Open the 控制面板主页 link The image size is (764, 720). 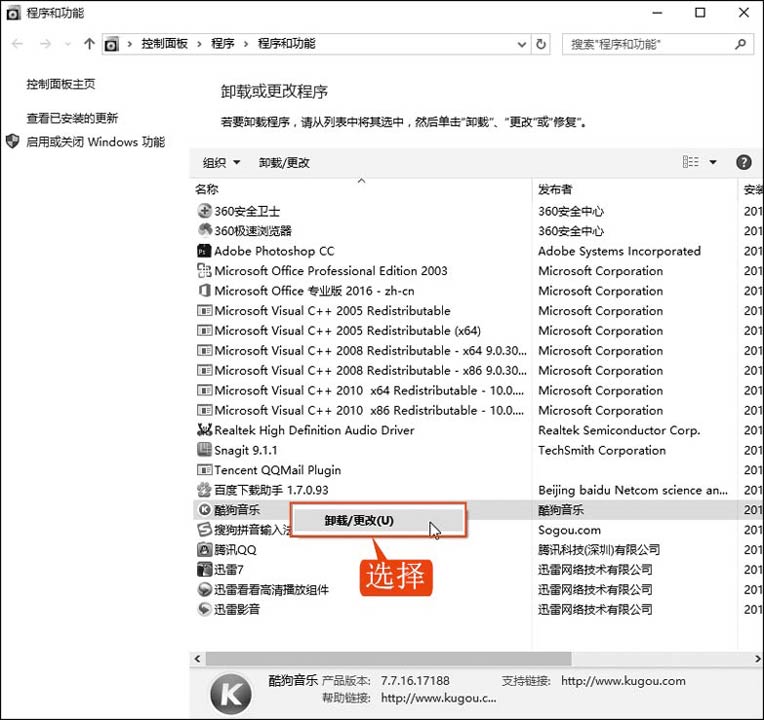[x=60, y=84]
